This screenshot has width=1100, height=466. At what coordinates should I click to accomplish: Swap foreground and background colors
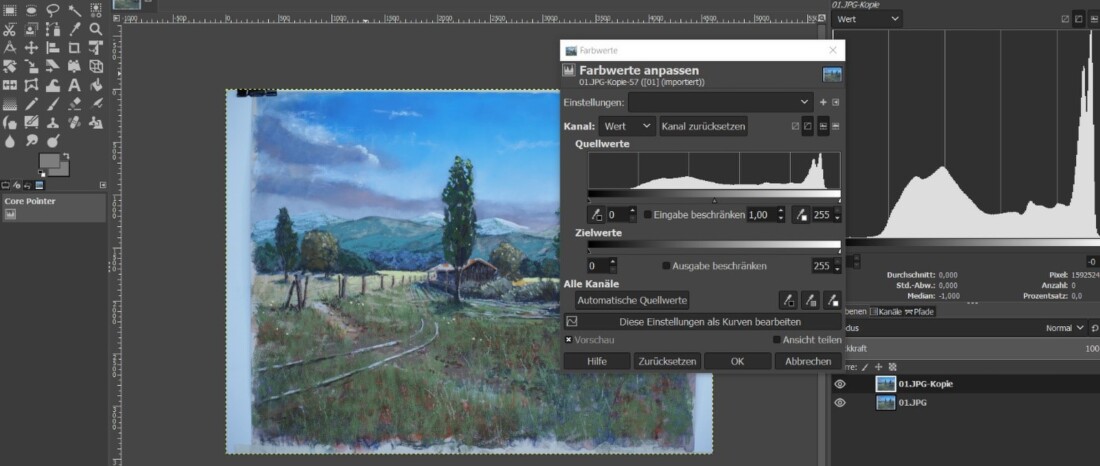[x=65, y=155]
